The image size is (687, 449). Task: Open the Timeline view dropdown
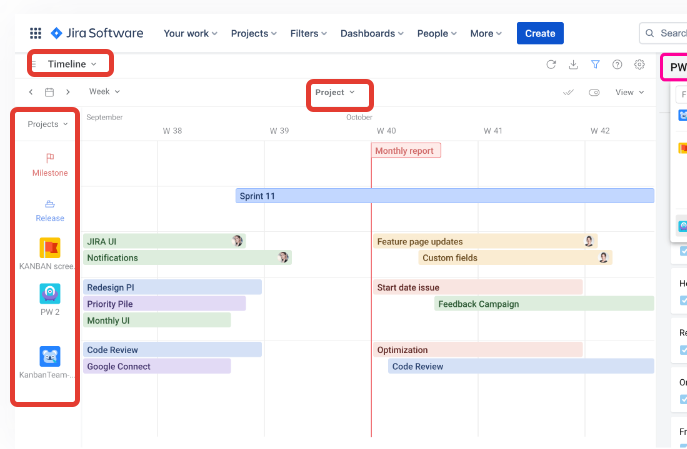(71, 64)
